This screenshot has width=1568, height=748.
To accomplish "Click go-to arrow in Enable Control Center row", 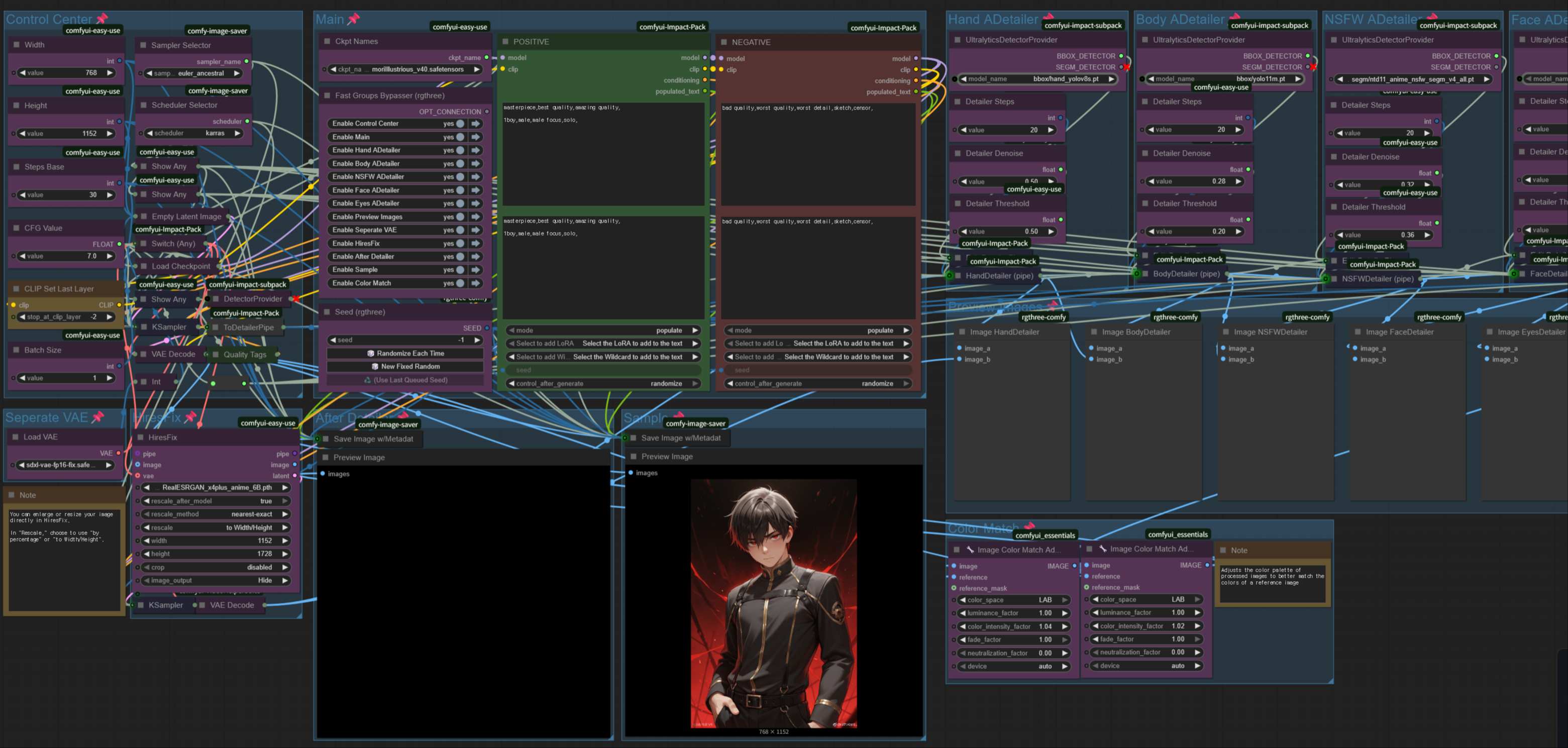I will [x=476, y=124].
